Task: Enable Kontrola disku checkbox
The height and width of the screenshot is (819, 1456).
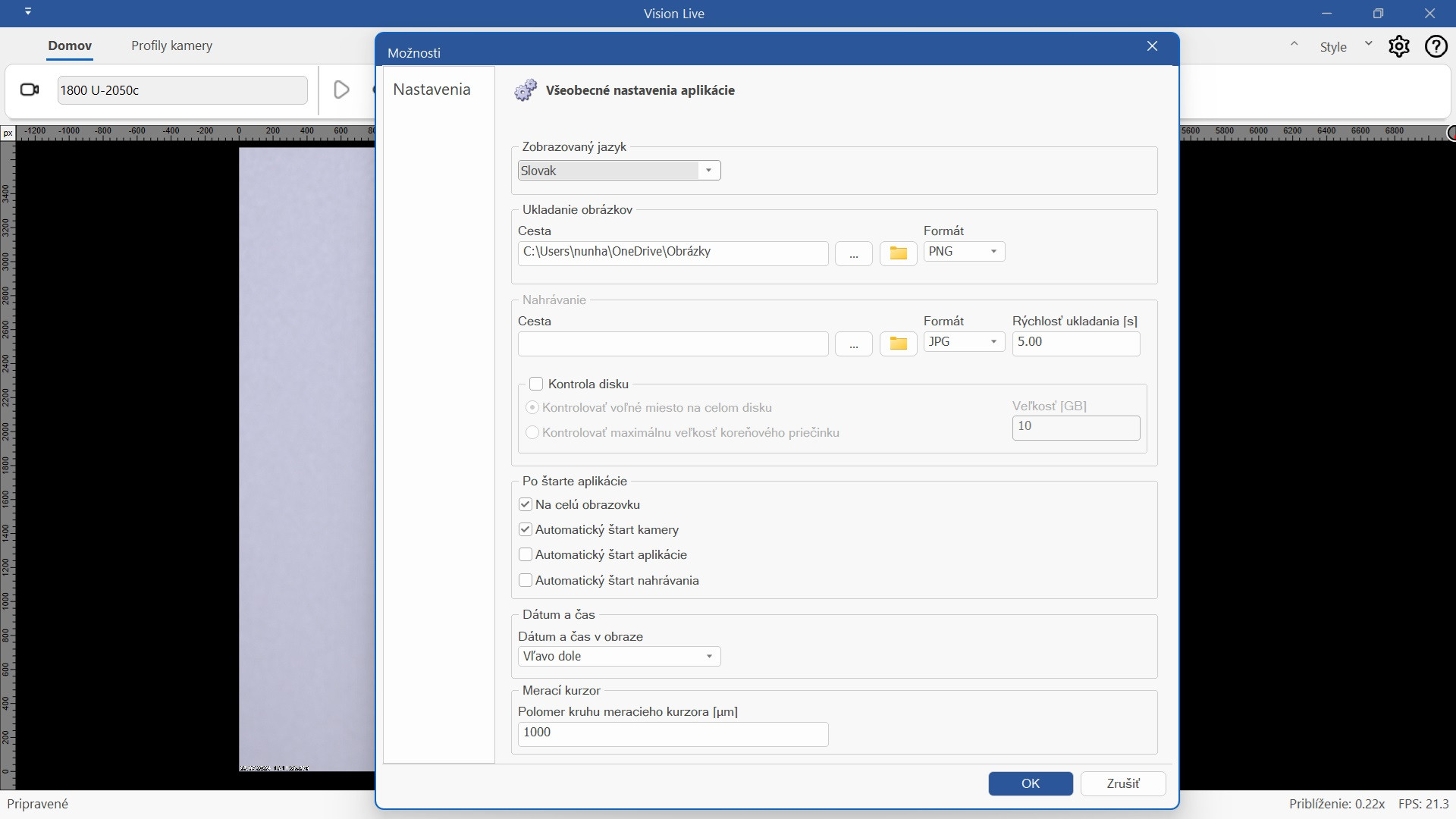Action: click(x=536, y=384)
